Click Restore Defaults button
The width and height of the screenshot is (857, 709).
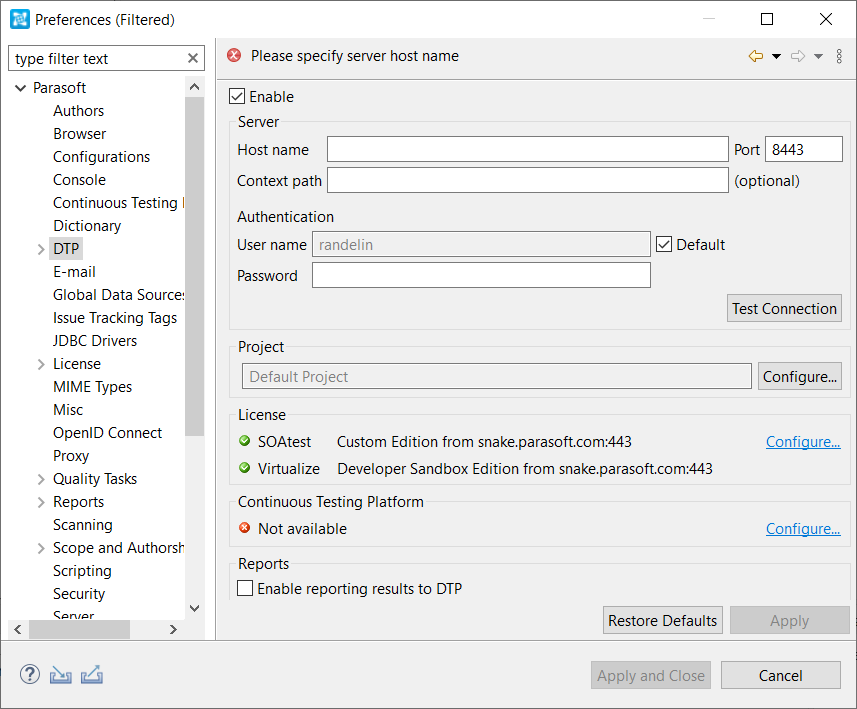click(x=662, y=620)
